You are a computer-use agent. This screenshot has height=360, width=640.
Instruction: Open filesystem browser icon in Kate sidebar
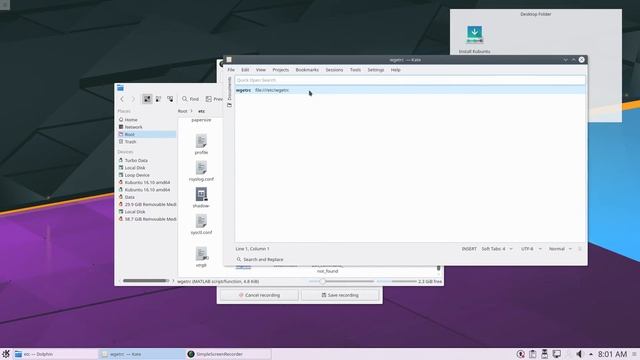pyautogui.click(x=229, y=105)
